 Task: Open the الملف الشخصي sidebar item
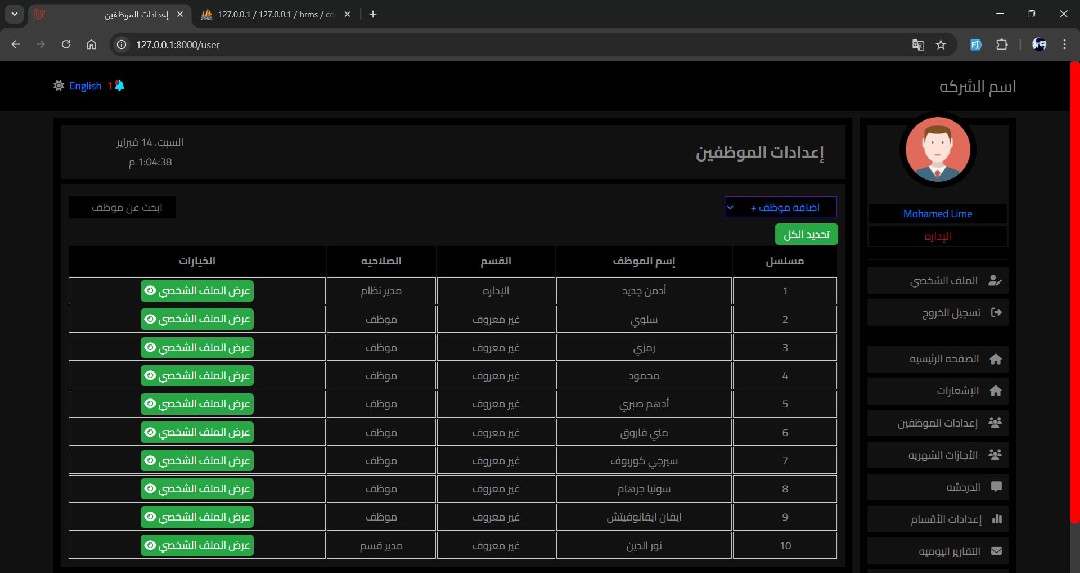pos(937,280)
